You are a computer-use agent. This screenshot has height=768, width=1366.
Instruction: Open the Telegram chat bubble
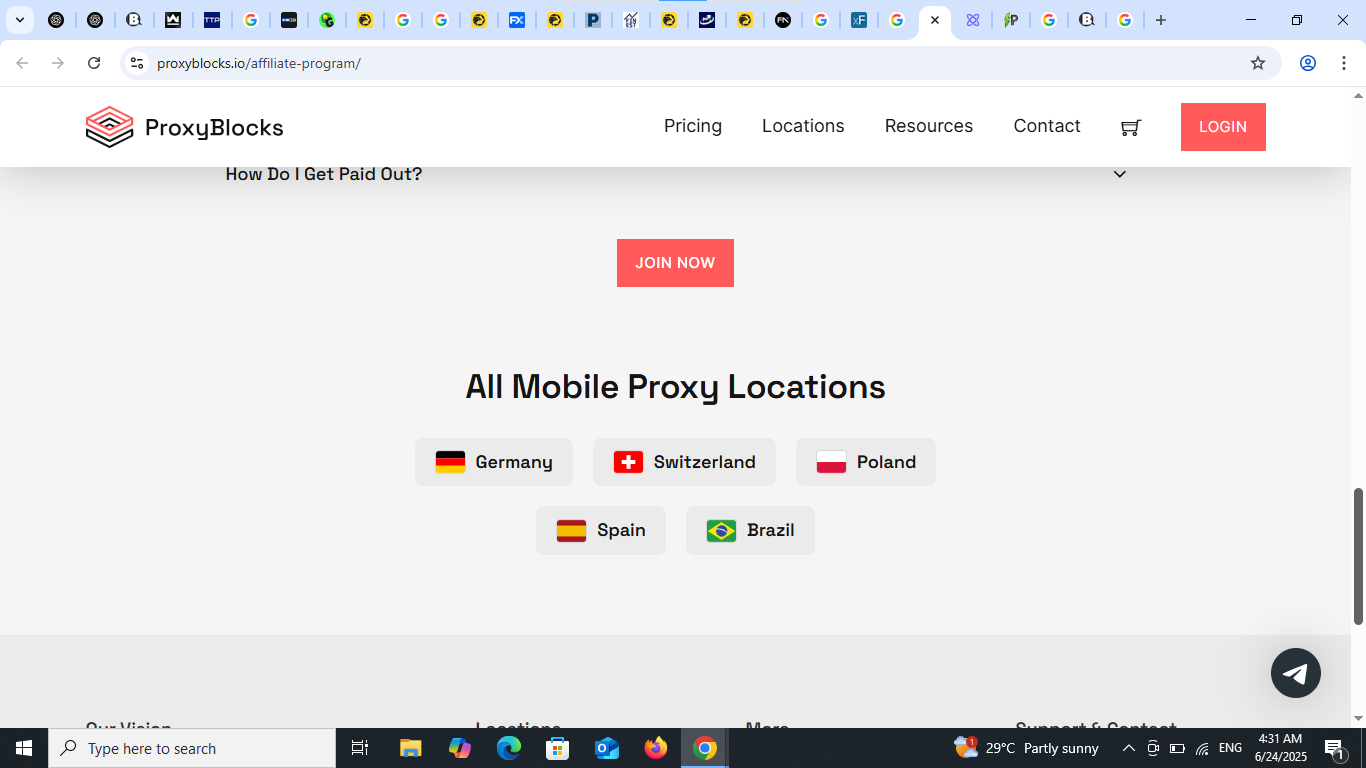1296,673
